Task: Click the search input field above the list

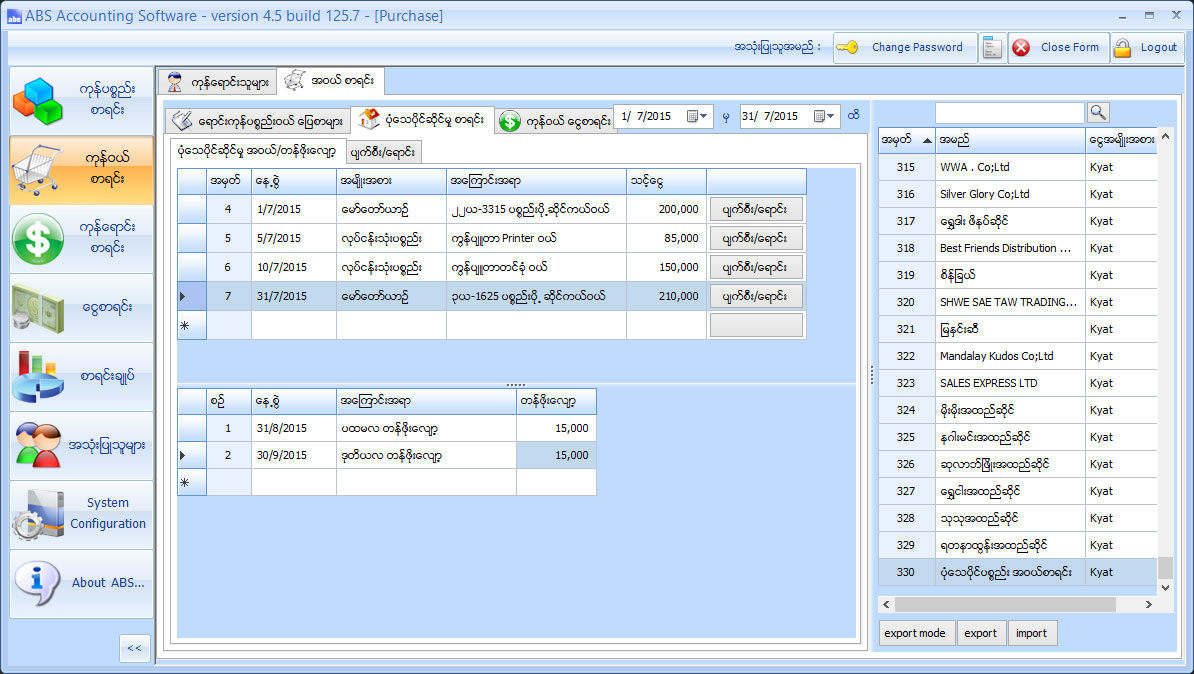Action: point(1009,113)
